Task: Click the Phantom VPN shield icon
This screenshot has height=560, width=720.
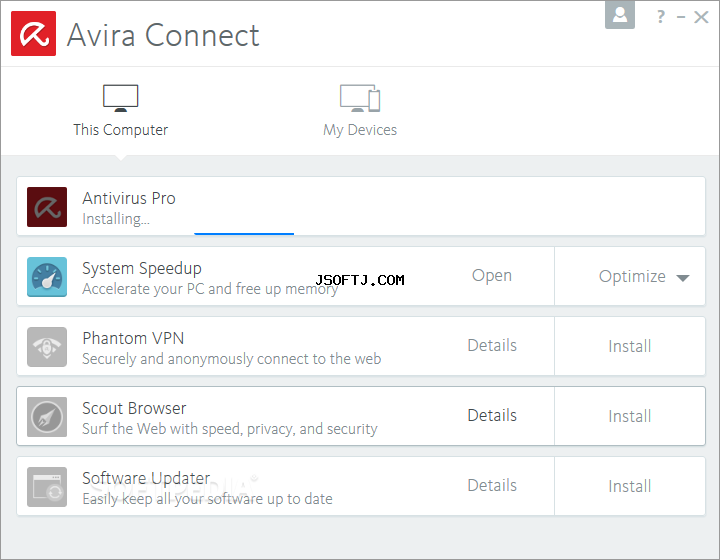Action: (47, 347)
